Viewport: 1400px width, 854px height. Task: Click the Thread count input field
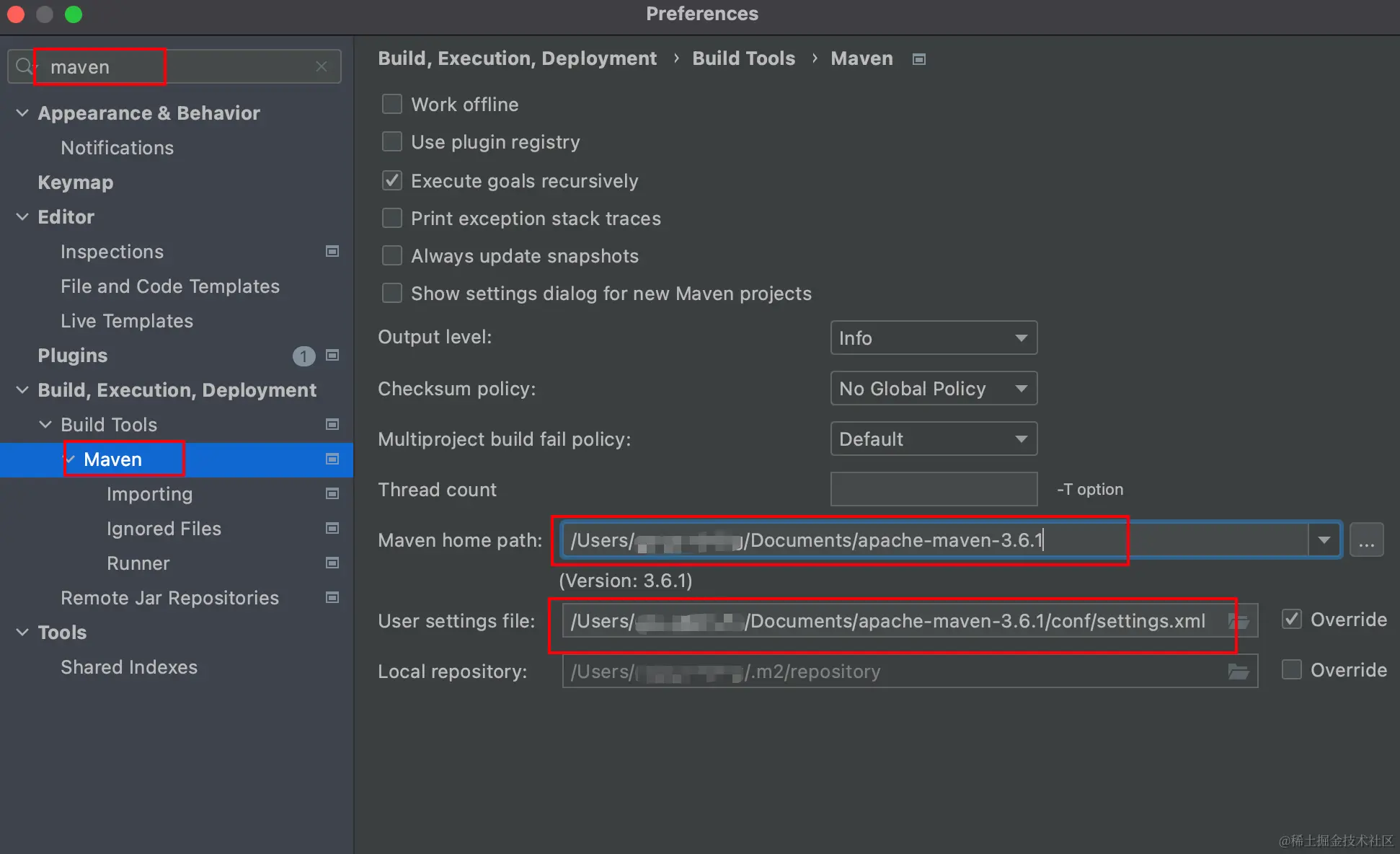[x=933, y=490]
